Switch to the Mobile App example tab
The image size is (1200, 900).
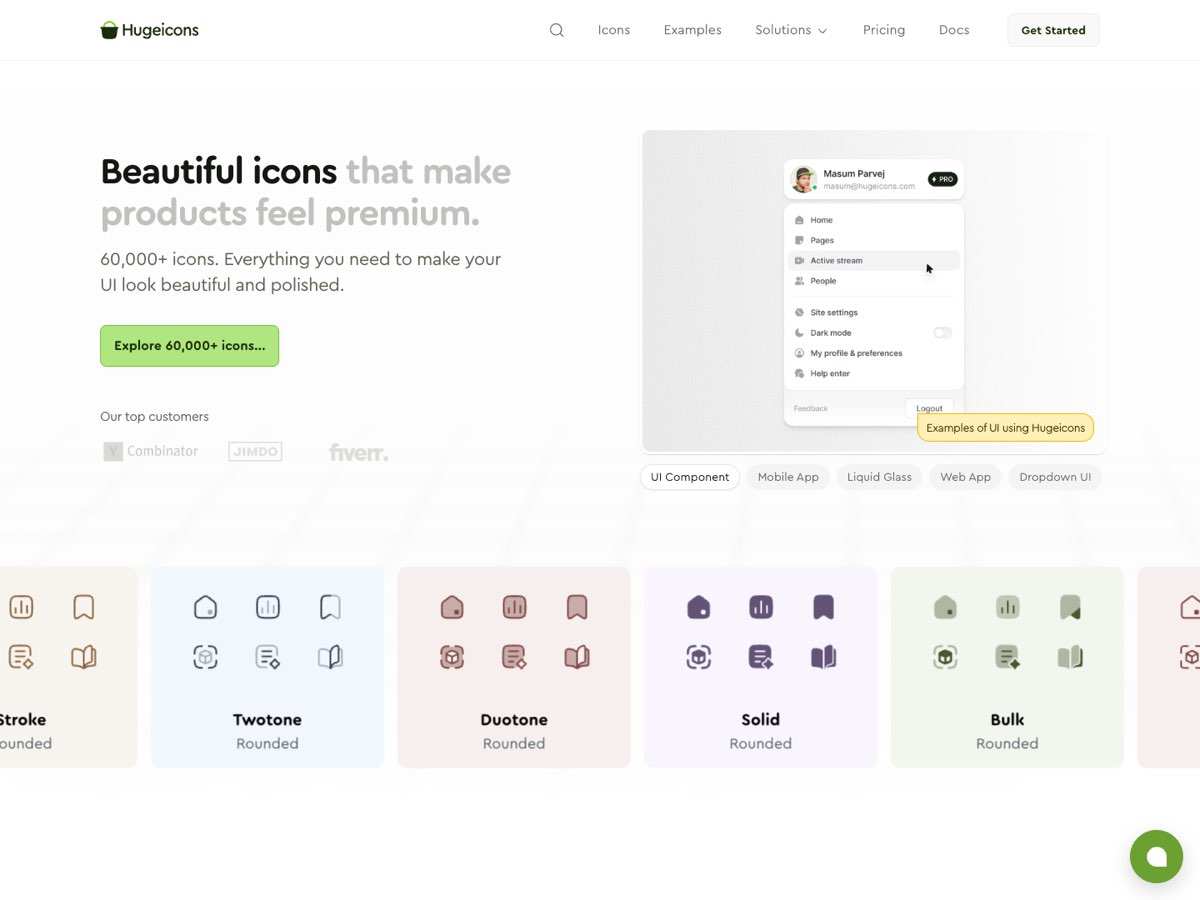tap(788, 477)
